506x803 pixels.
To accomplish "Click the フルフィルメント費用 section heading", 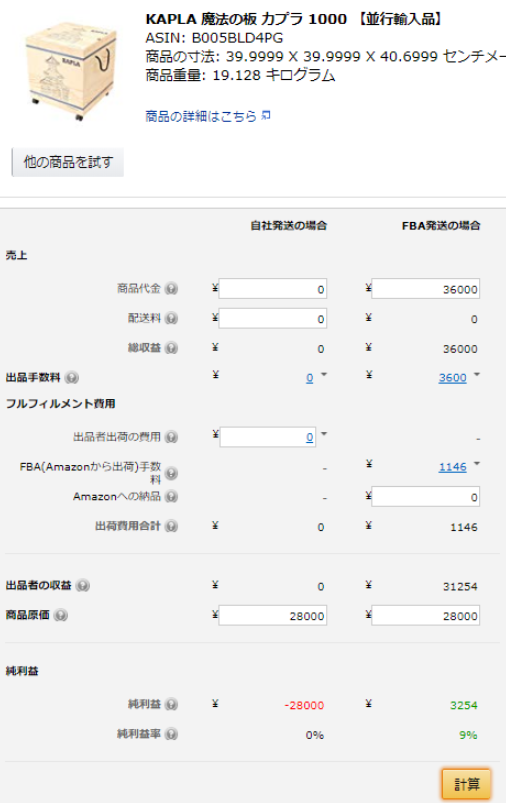I will click(60, 404).
